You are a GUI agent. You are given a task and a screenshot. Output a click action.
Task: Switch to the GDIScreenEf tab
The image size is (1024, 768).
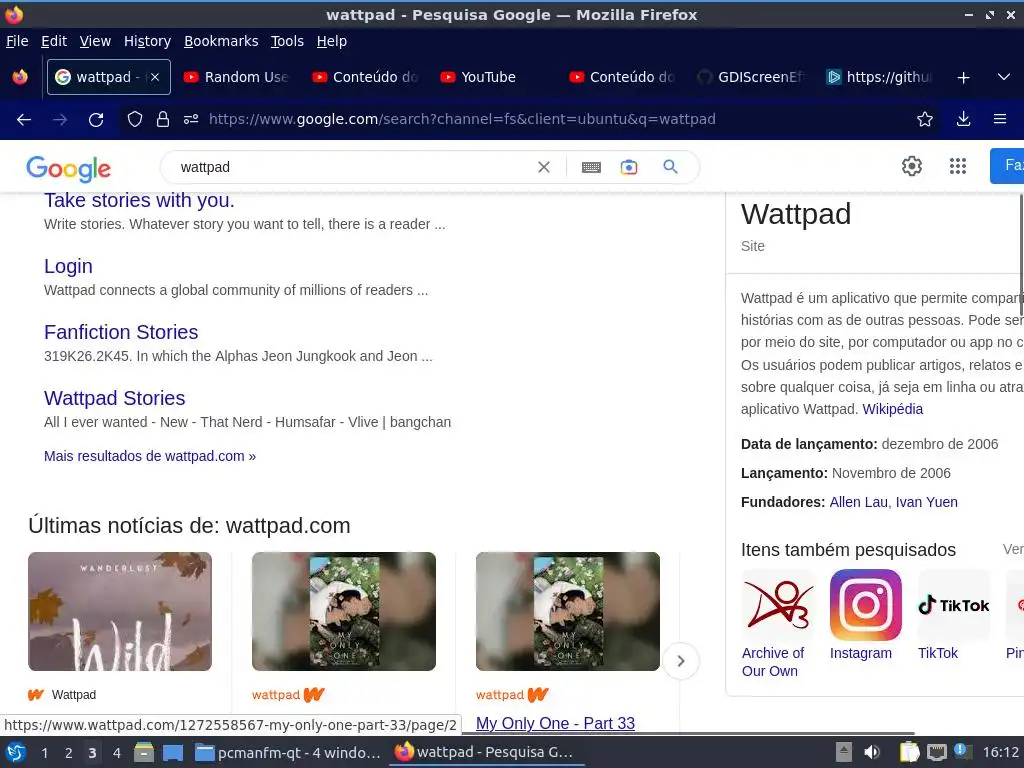click(752, 77)
